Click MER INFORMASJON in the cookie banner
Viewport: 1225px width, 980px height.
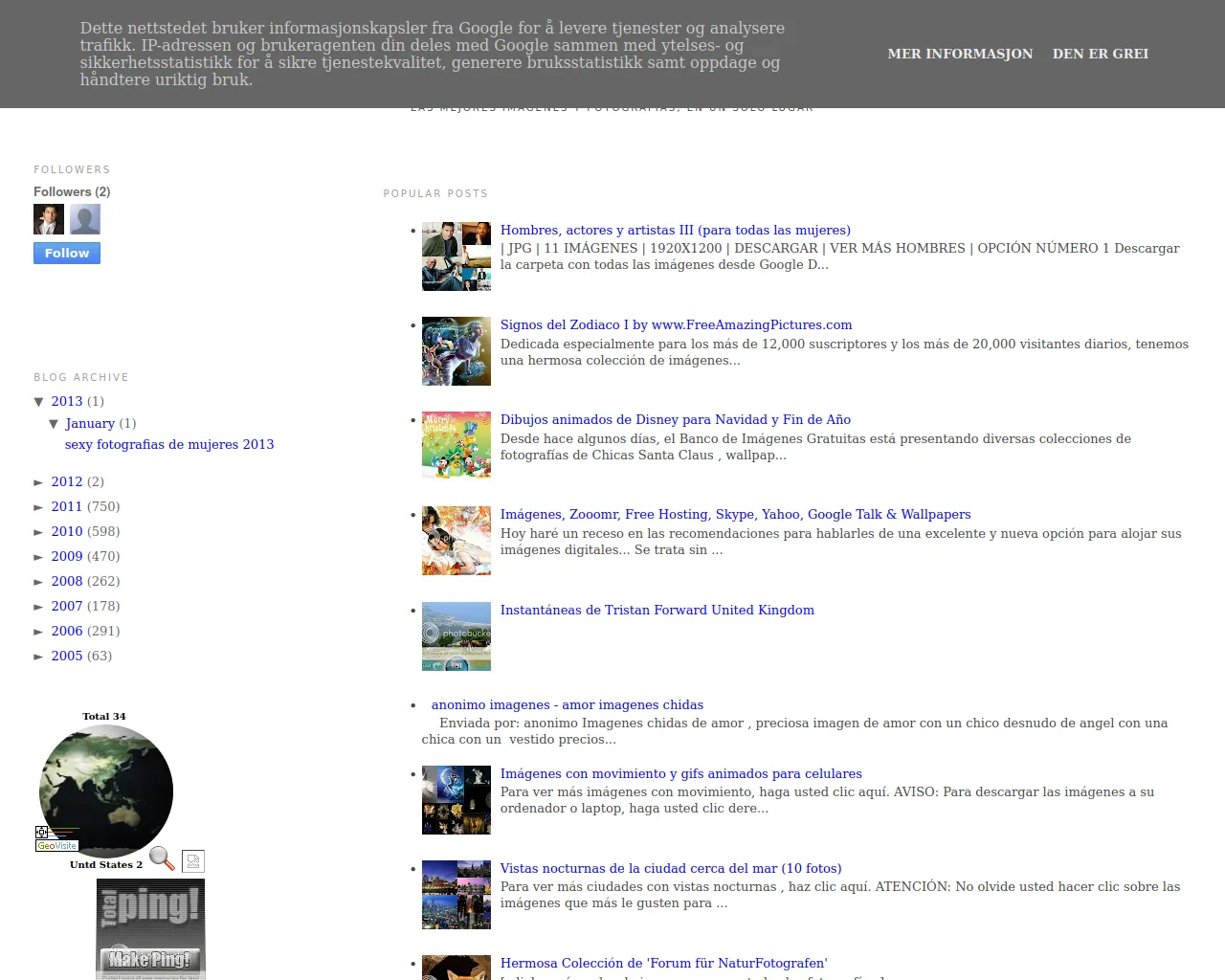click(960, 54)
